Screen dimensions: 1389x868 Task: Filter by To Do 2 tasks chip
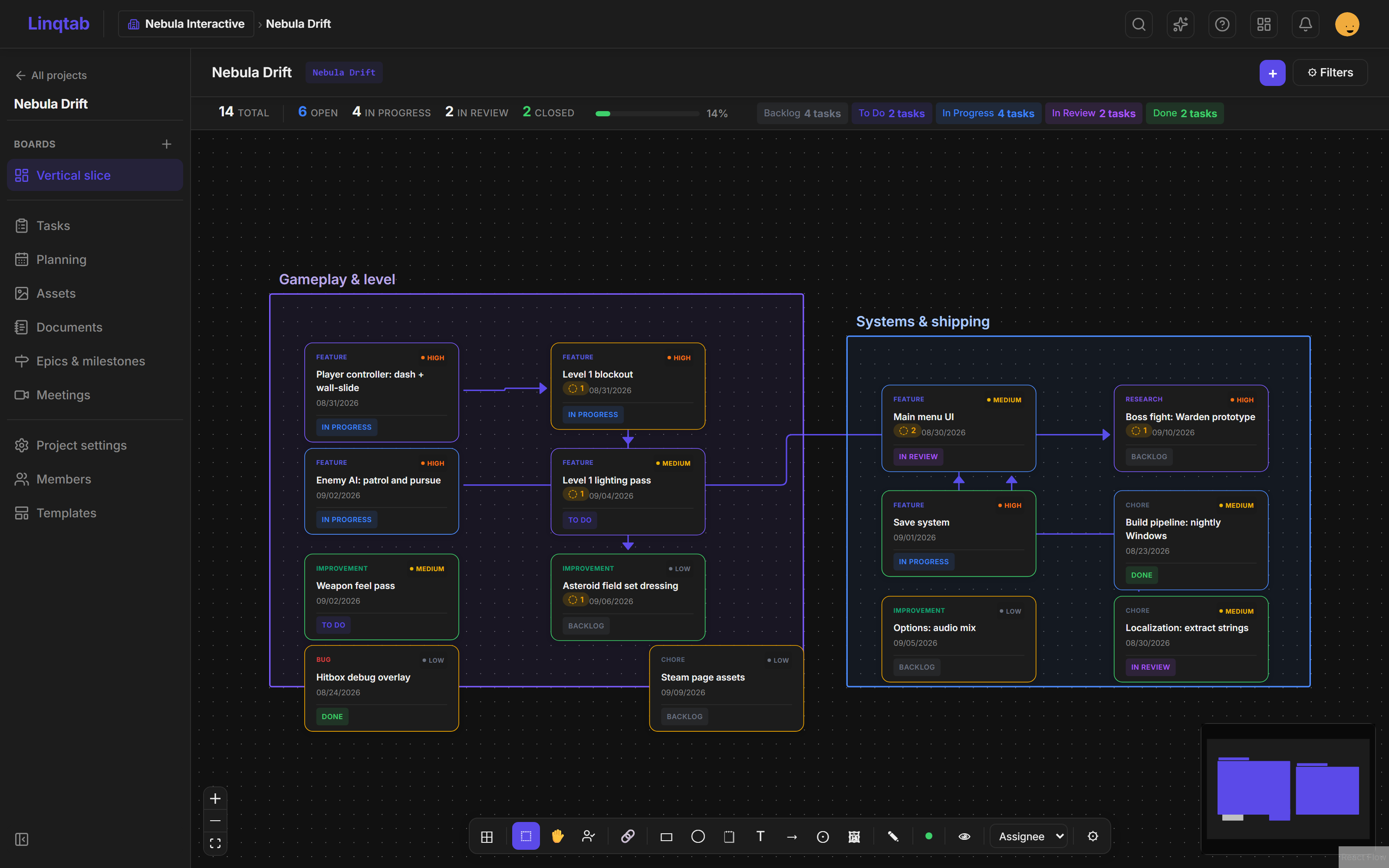click(892, 113)
